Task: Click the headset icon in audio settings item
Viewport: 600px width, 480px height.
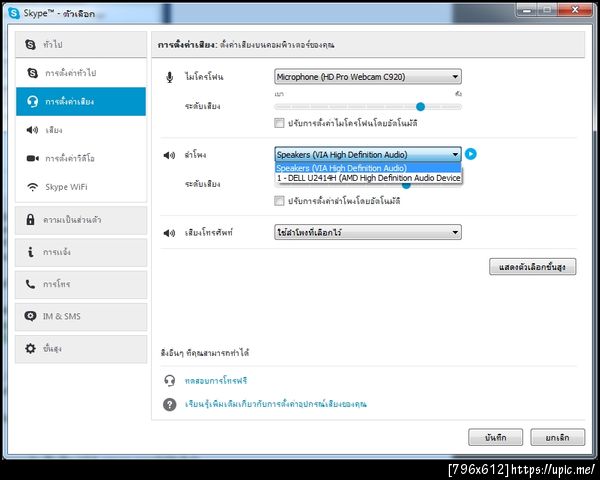Action: click(x=33, y=101)
